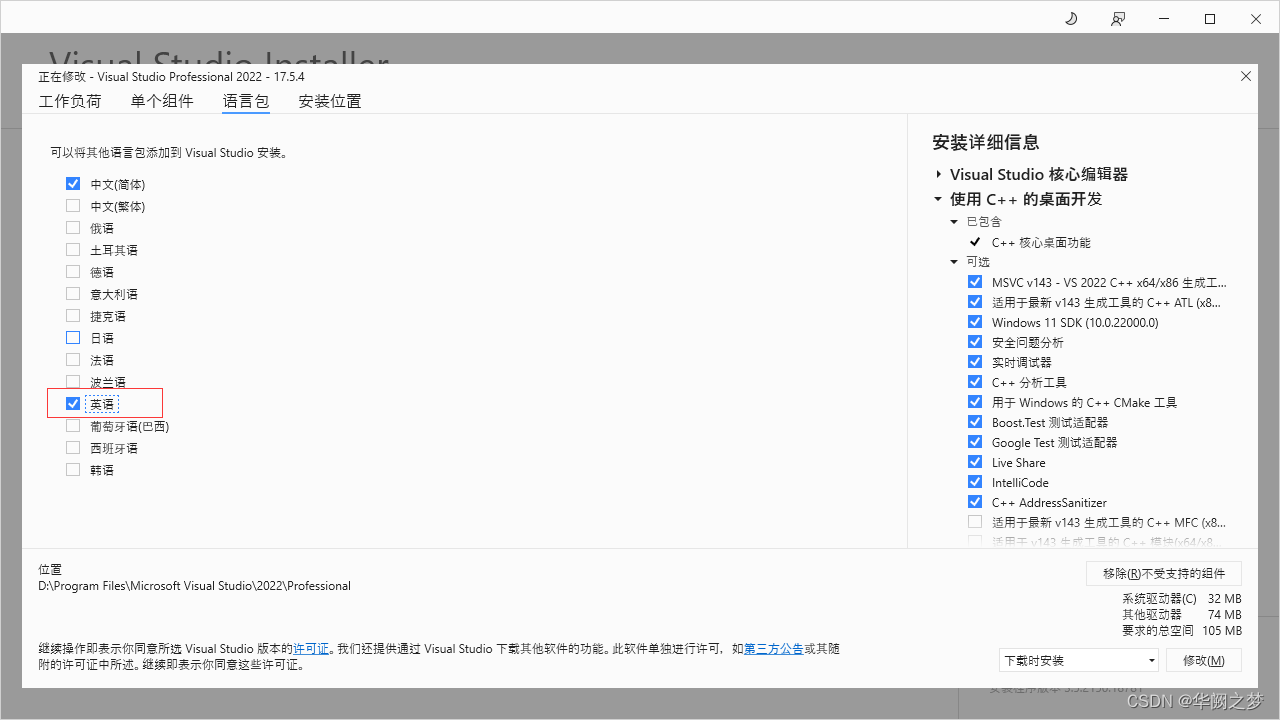Uncheck C++ ATL for v143 component
This screenshot has height=720, width=1280.
pyautogui.click(x=975, y=302)
